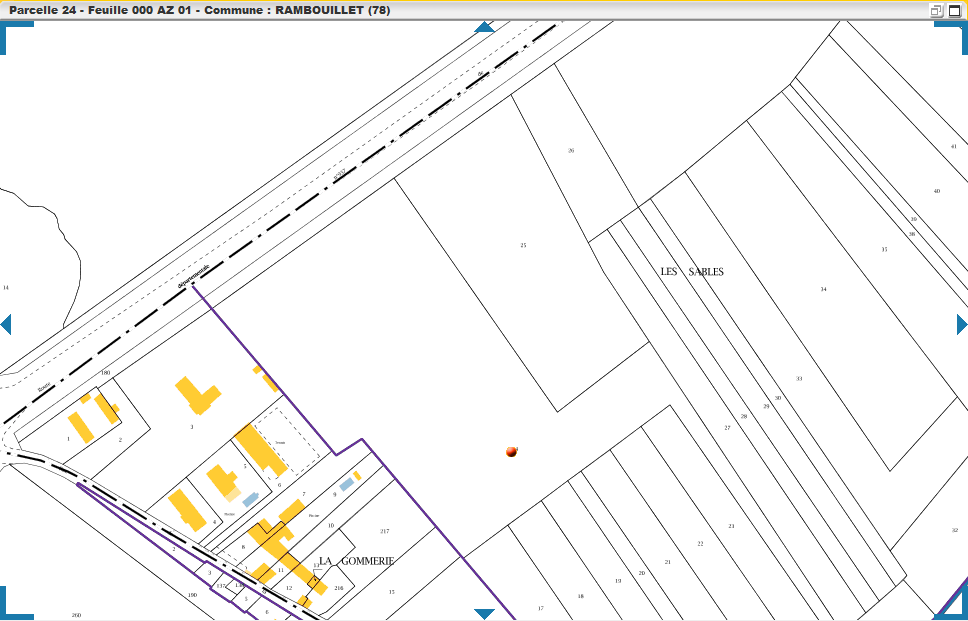Pan the map east with right arrow
The width and height of the screenshot is (968, 621).
(x=961, y=324)
